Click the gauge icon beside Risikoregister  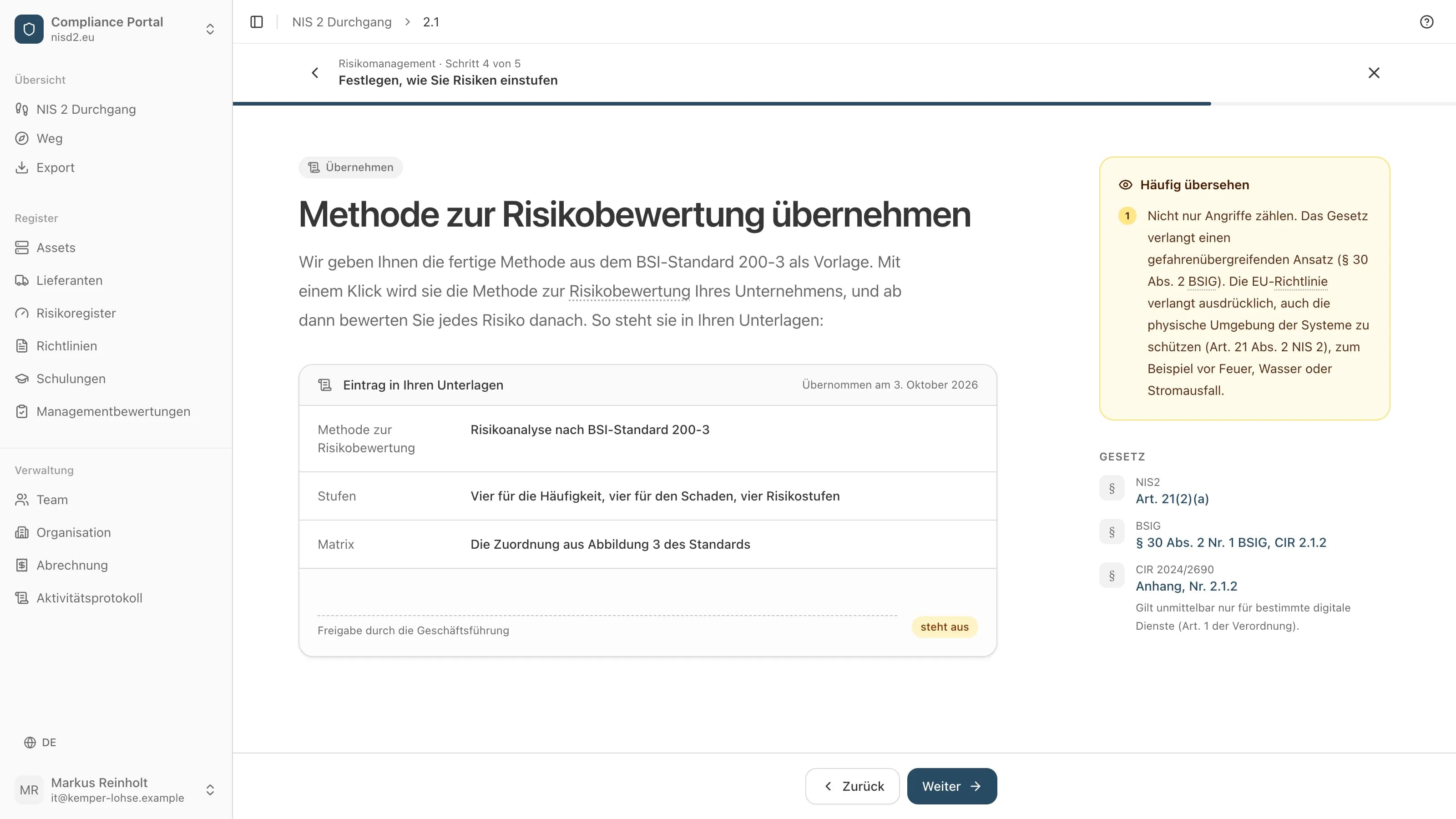(x=22, y=313)
